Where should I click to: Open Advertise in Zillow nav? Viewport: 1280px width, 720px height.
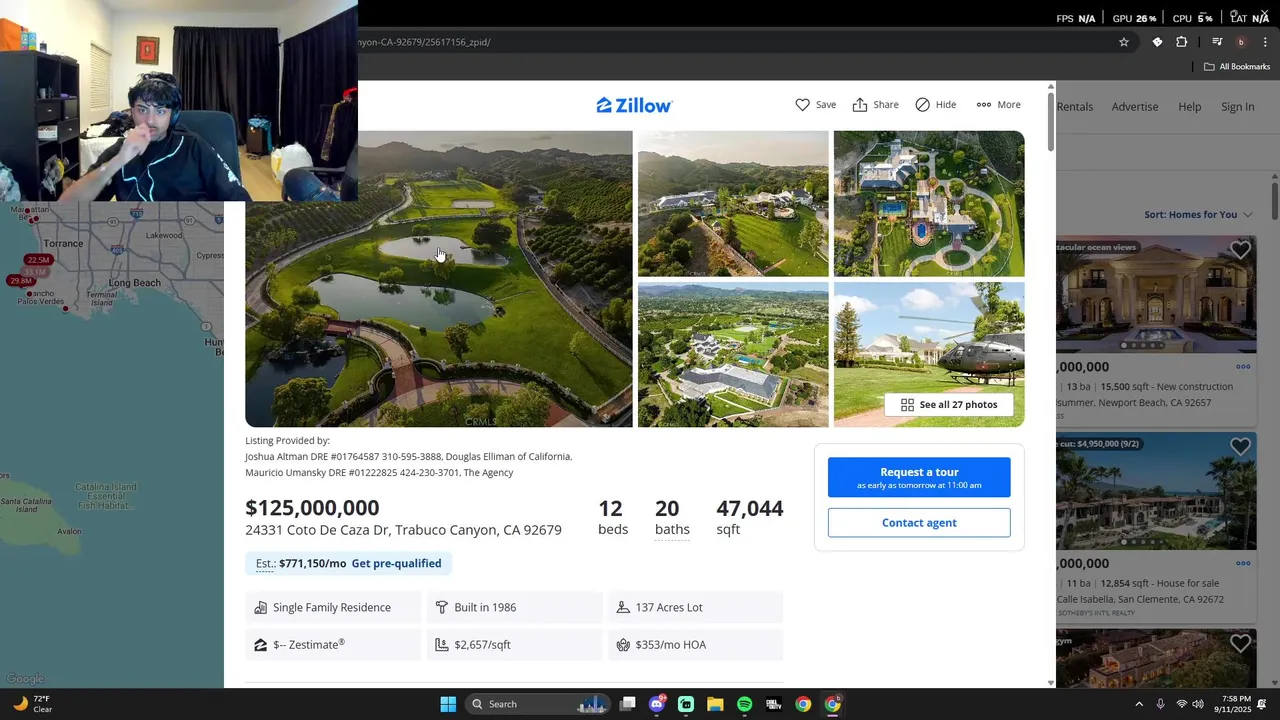tap(1135, 107)
